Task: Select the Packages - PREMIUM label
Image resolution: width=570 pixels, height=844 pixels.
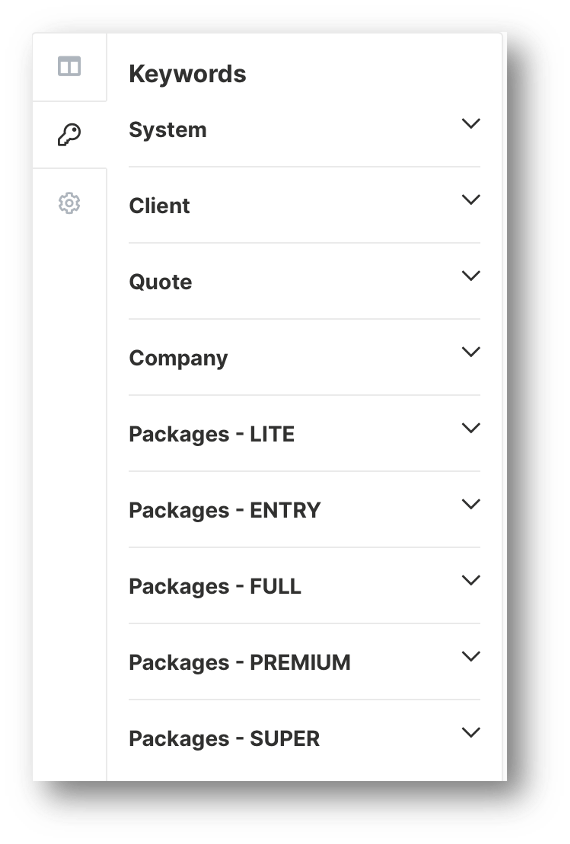Action: (240, 663)
